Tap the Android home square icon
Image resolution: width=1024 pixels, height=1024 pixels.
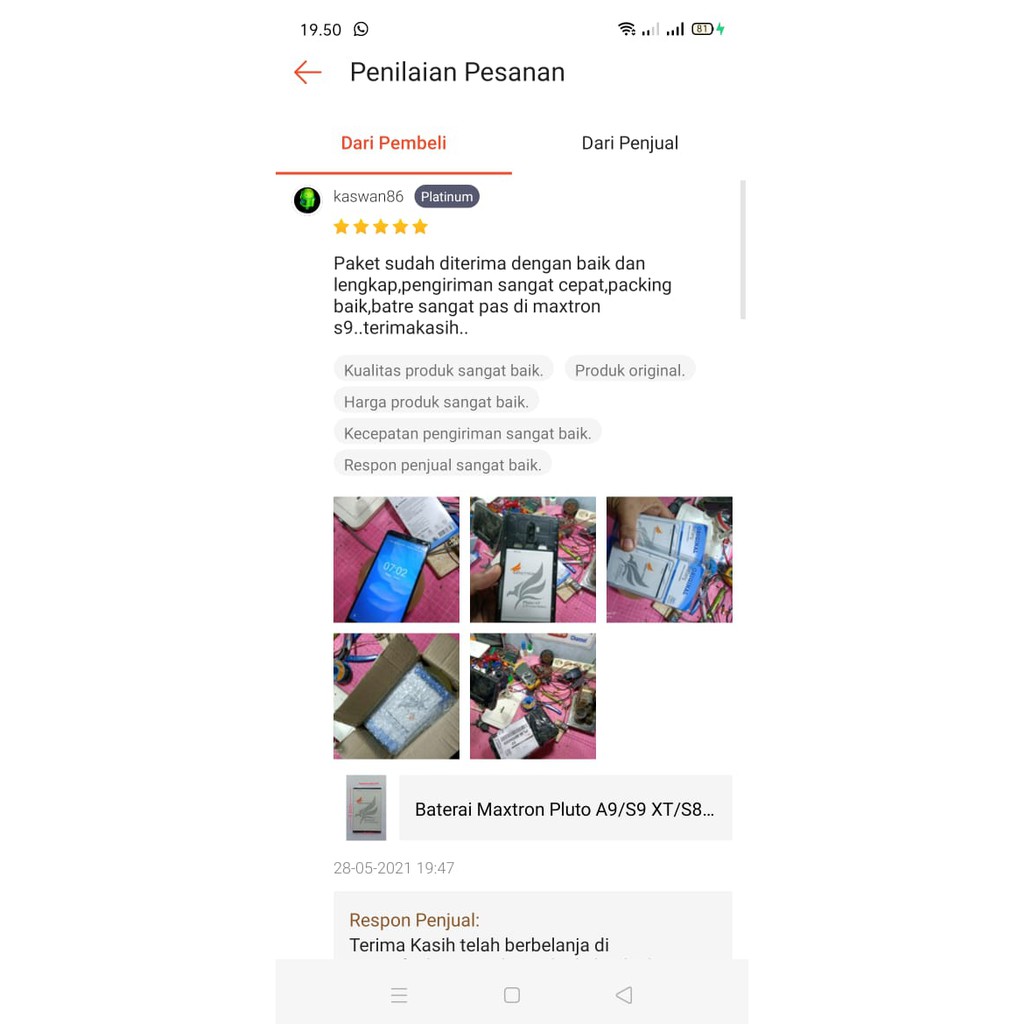pyautogui.click(x=512, y=995)
